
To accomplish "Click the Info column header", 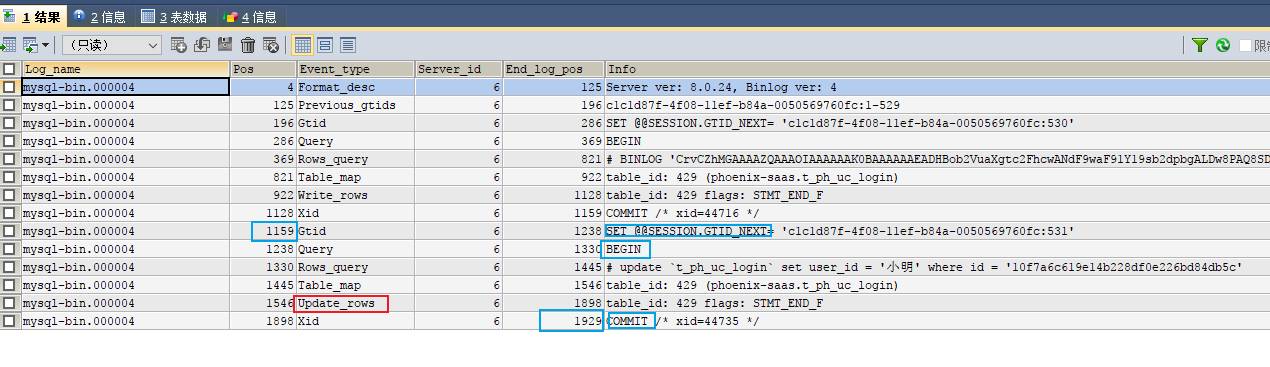I will tap(937, 69).
